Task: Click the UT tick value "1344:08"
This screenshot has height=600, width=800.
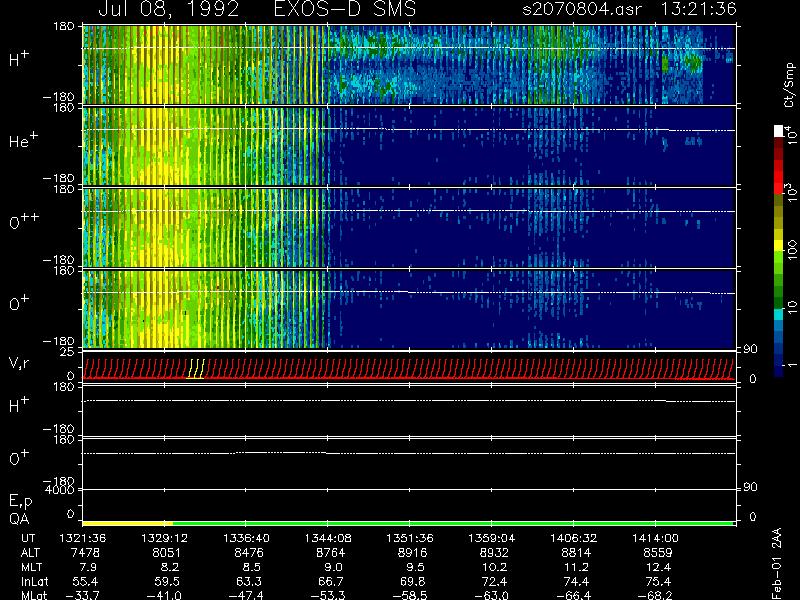Action: pos(328,538)
